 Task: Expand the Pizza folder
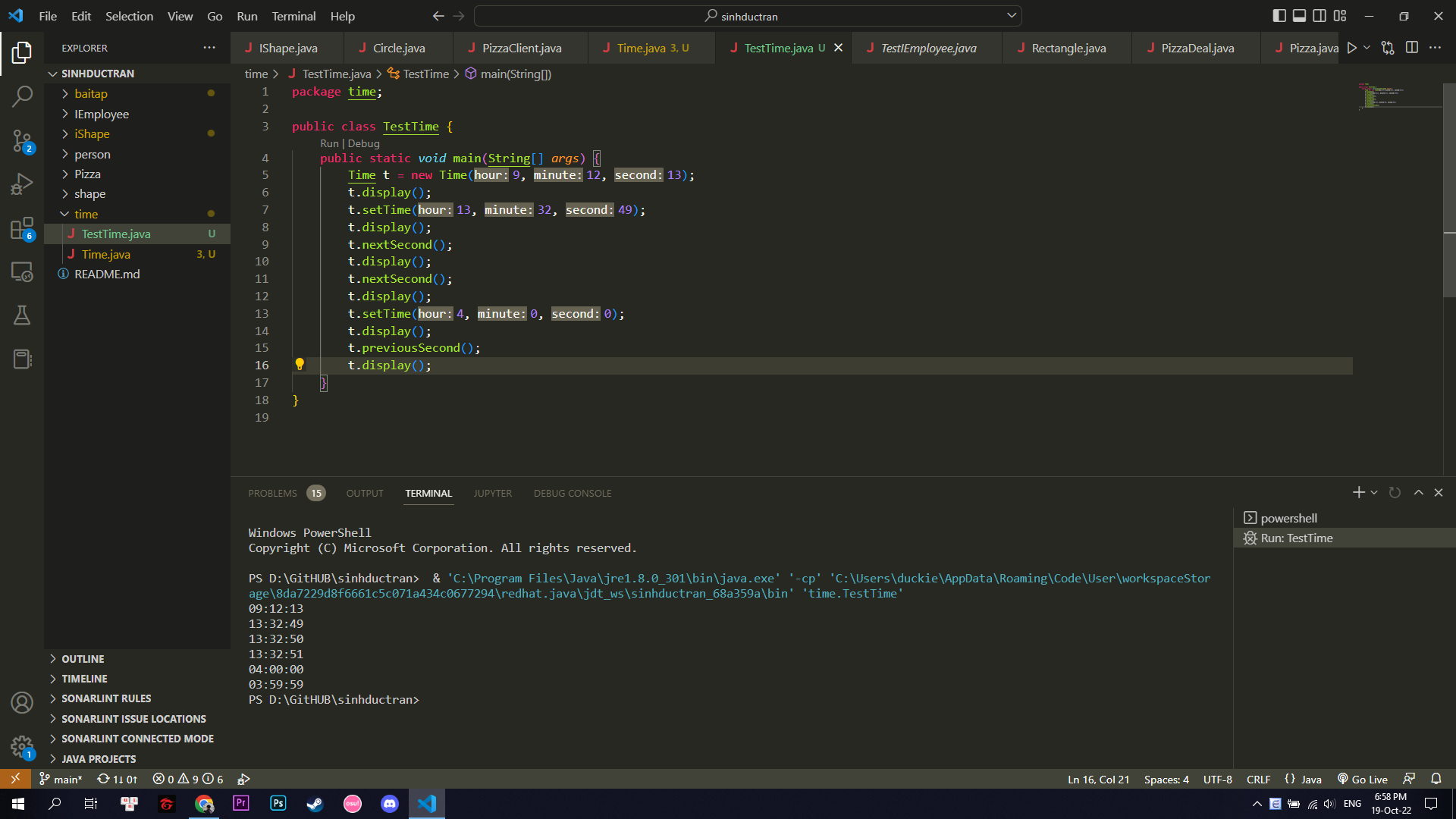pos(87,174)
